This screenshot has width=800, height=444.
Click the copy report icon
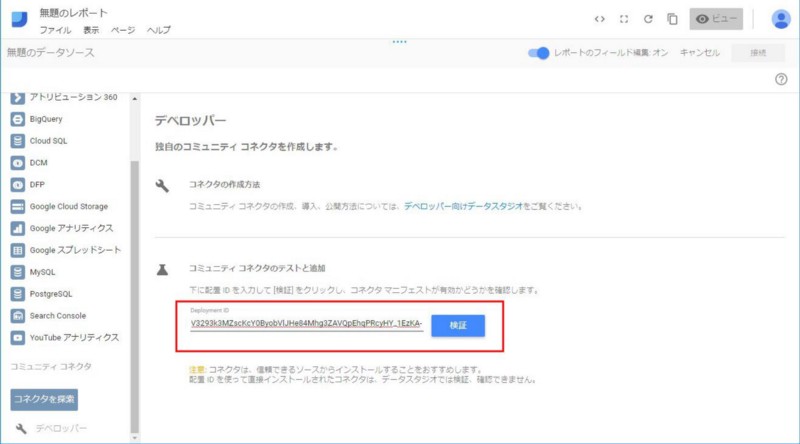(672, 19)
